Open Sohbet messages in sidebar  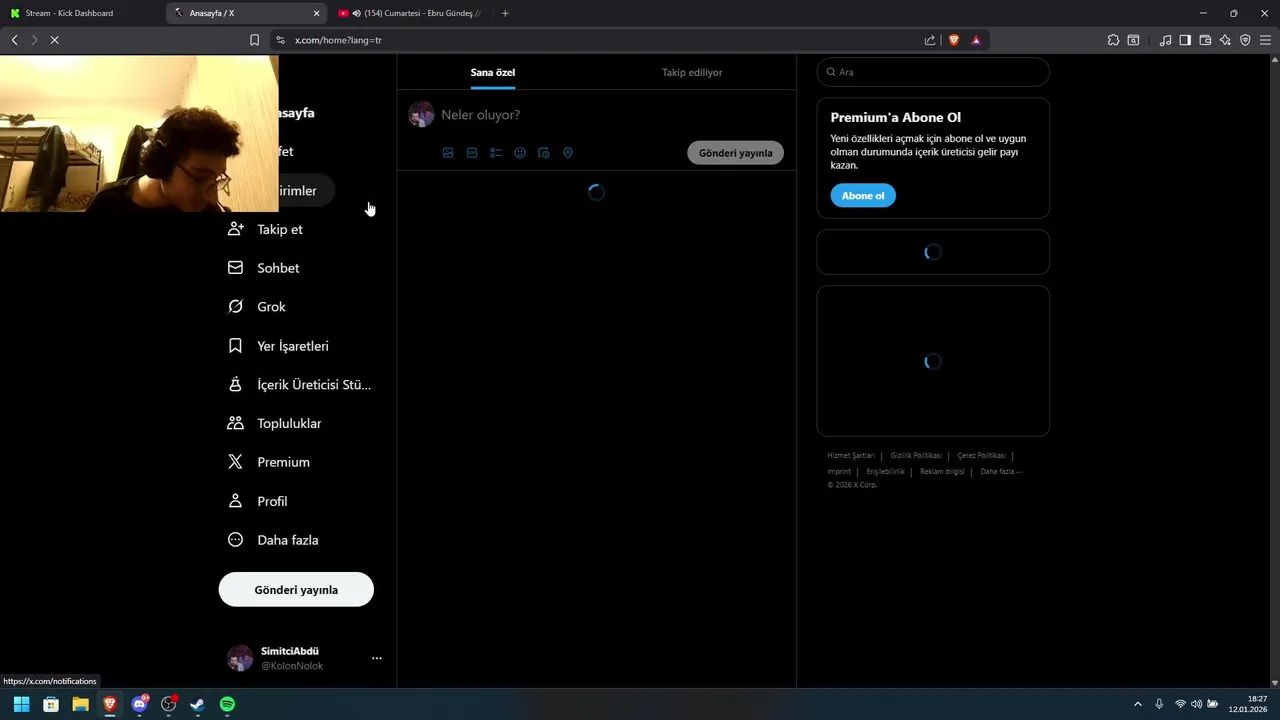pyautogui.click(x=264, y=268)
